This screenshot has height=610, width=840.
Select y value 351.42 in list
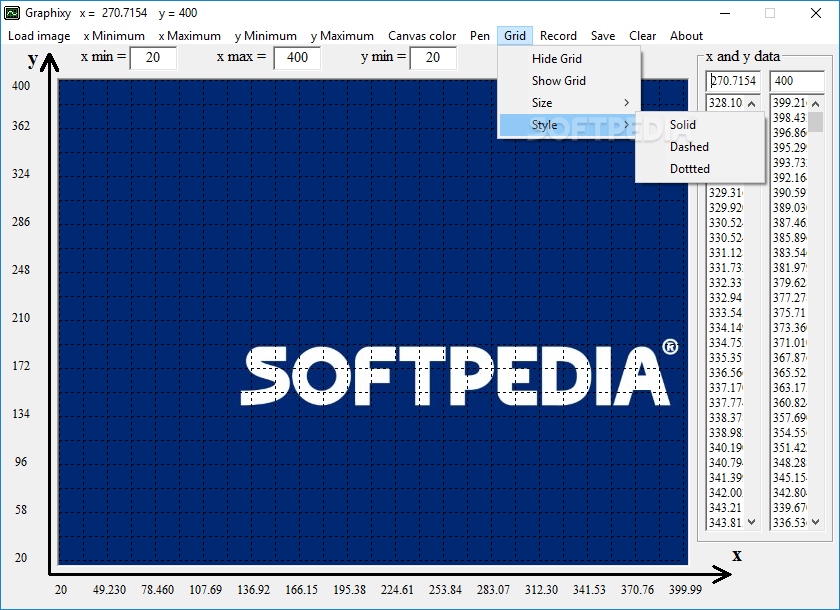(790, 448)
